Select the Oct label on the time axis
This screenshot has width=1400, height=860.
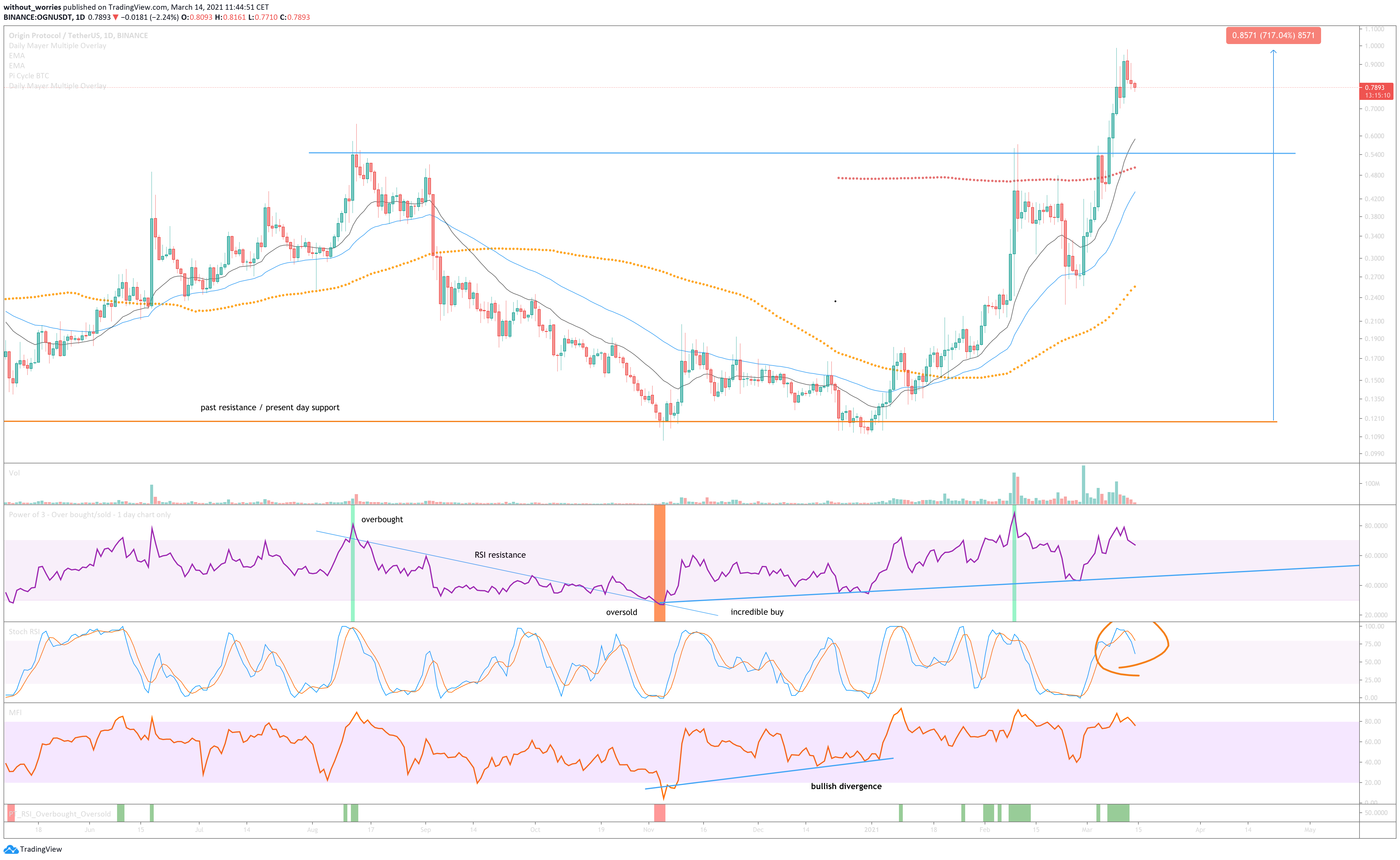535,830
